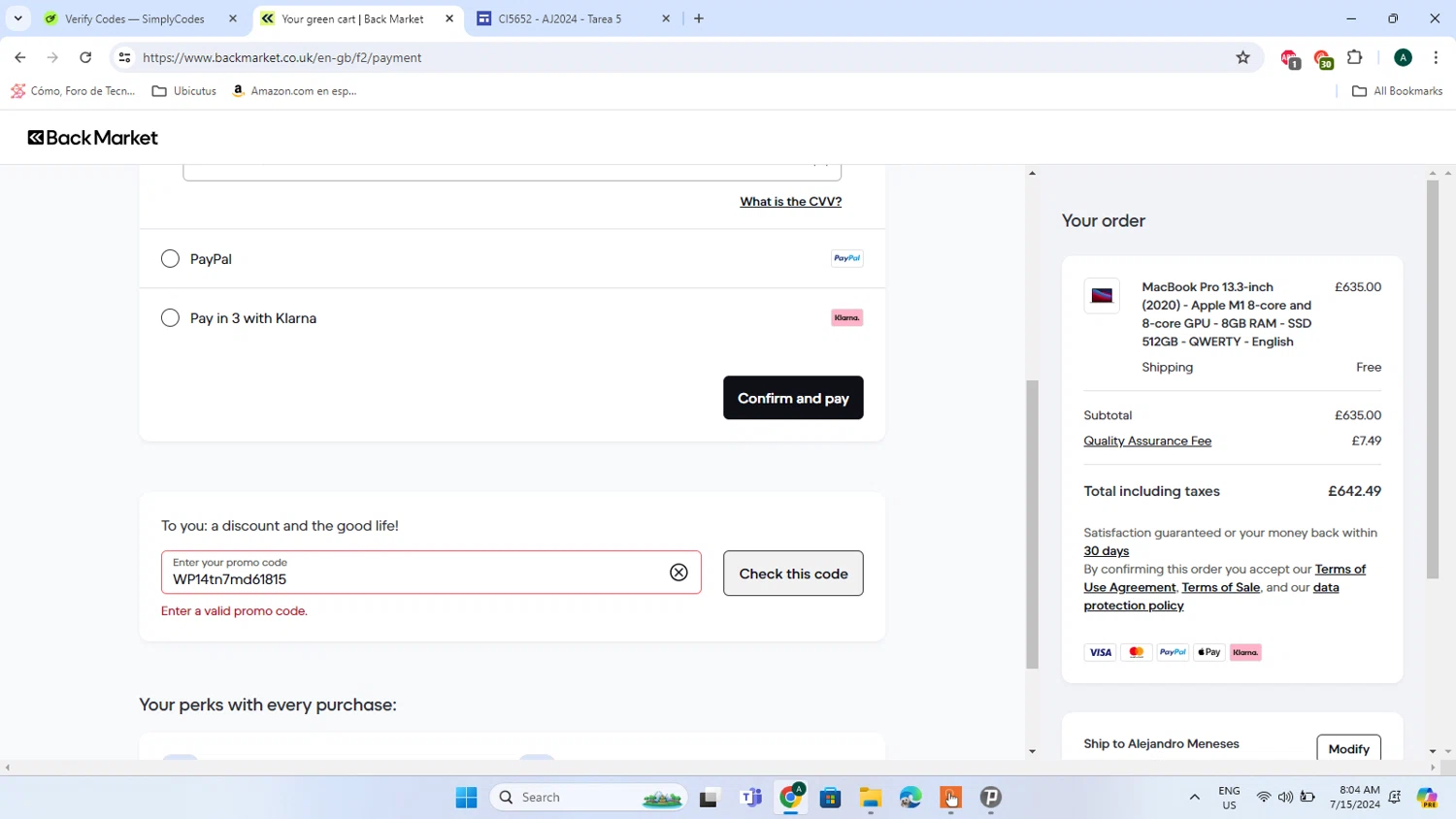Show hidden system tray icons
Viewport: 1456px width, 819px height.
point(1194,798)
